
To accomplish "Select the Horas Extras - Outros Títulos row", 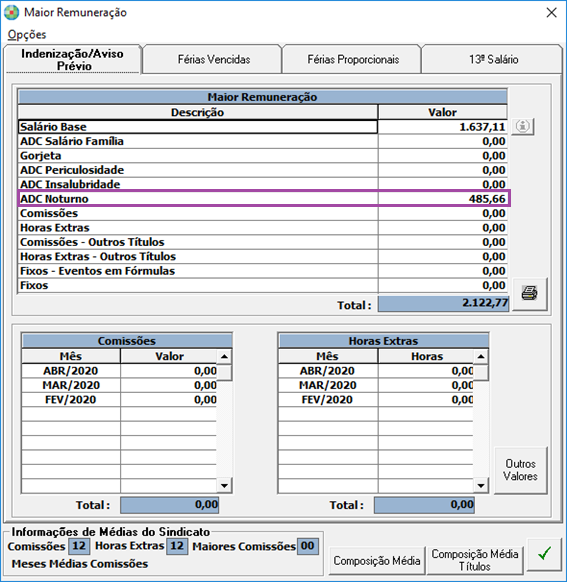I will click(262, 257).
